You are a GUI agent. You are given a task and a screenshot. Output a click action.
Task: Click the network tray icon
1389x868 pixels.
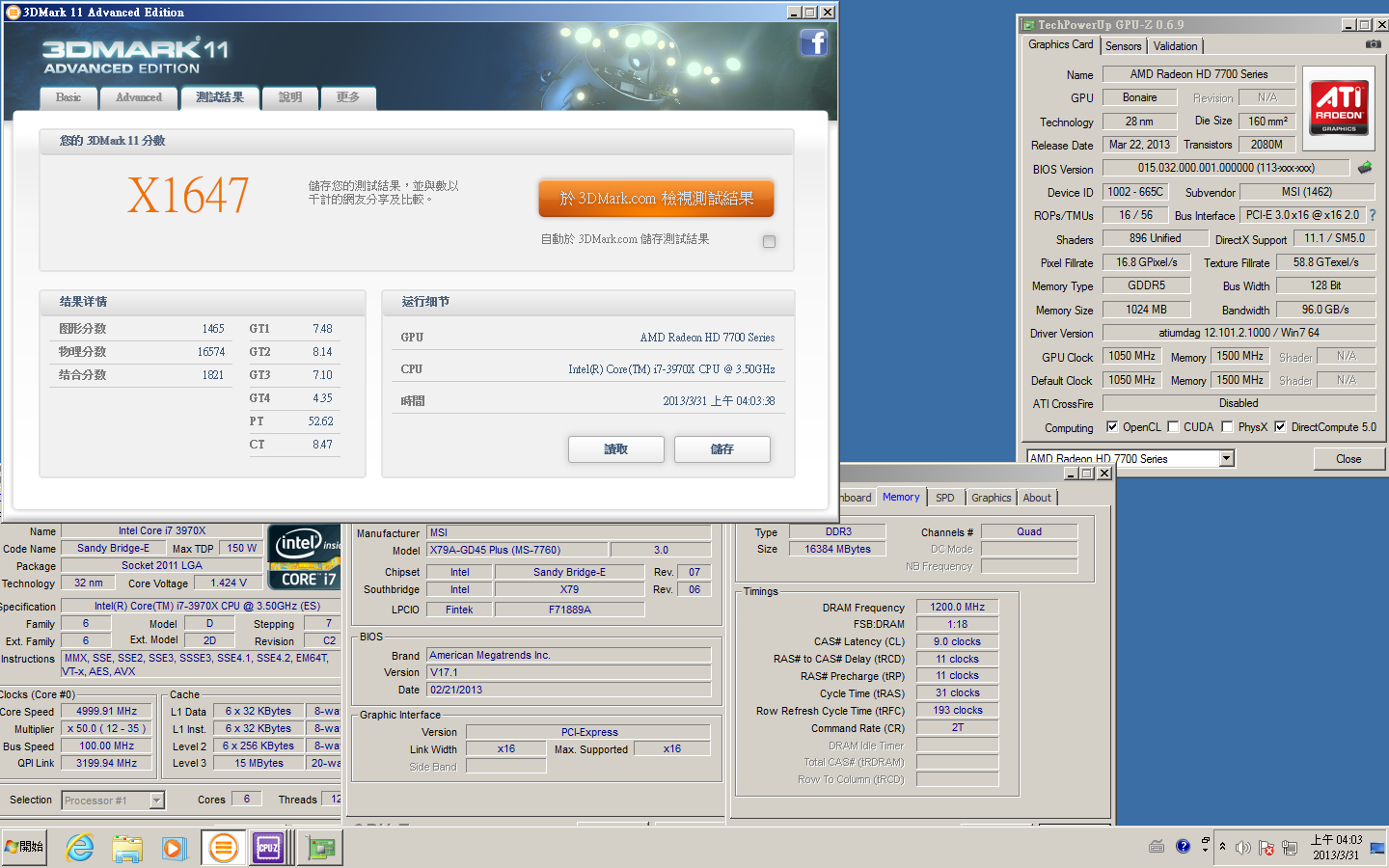pyautogui.click(x=1290, y=848)
